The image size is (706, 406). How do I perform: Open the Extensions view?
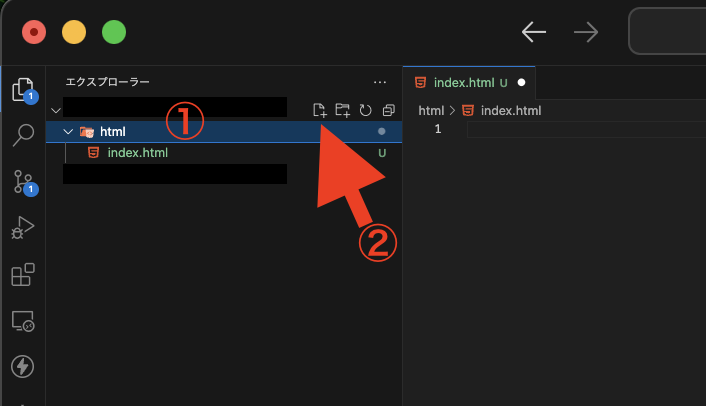[x=23, y=275]
